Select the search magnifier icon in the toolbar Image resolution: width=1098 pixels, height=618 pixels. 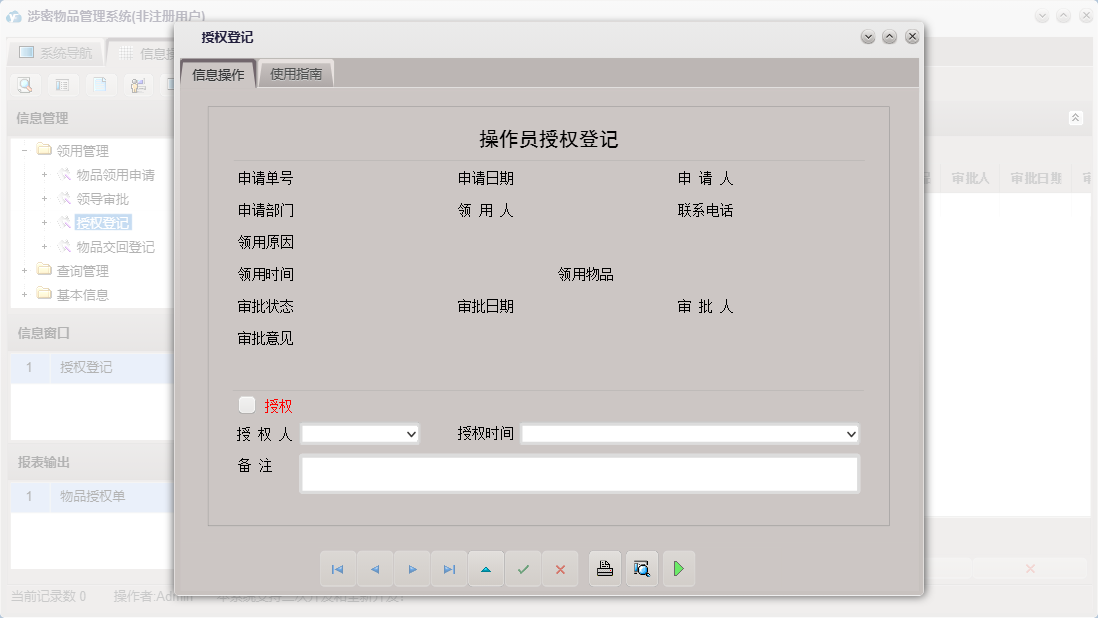click(x=24, y=85)
